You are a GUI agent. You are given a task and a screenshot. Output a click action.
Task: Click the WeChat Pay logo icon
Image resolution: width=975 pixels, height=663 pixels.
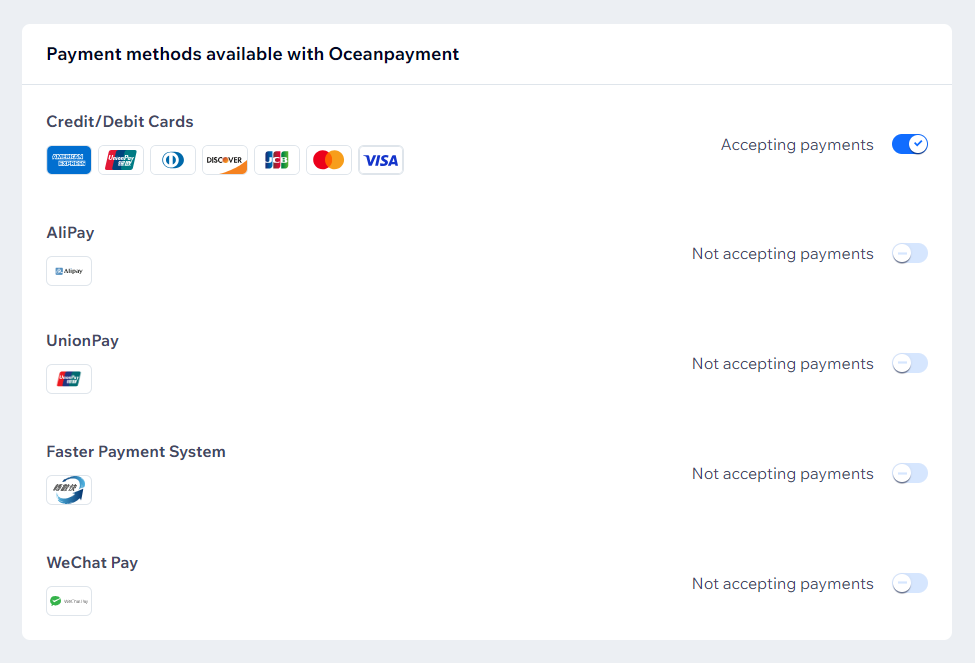tap(69, 601)
